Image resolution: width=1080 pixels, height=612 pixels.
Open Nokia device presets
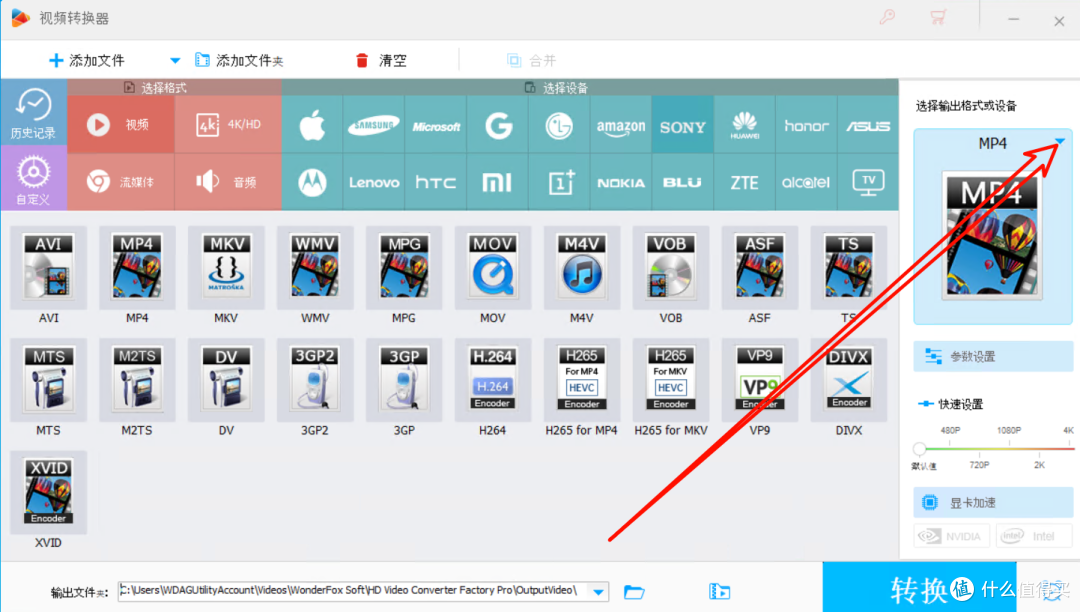pyautogui.click(x=621, y=182)
